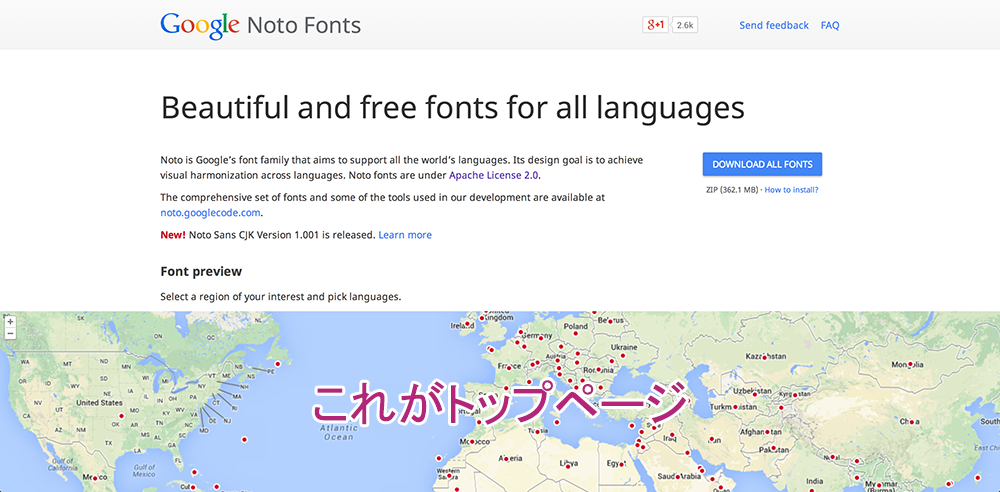This screenshot has width=1000, height=492.
Task: Open the Send feedback link
Action: (x=774, y=26)
